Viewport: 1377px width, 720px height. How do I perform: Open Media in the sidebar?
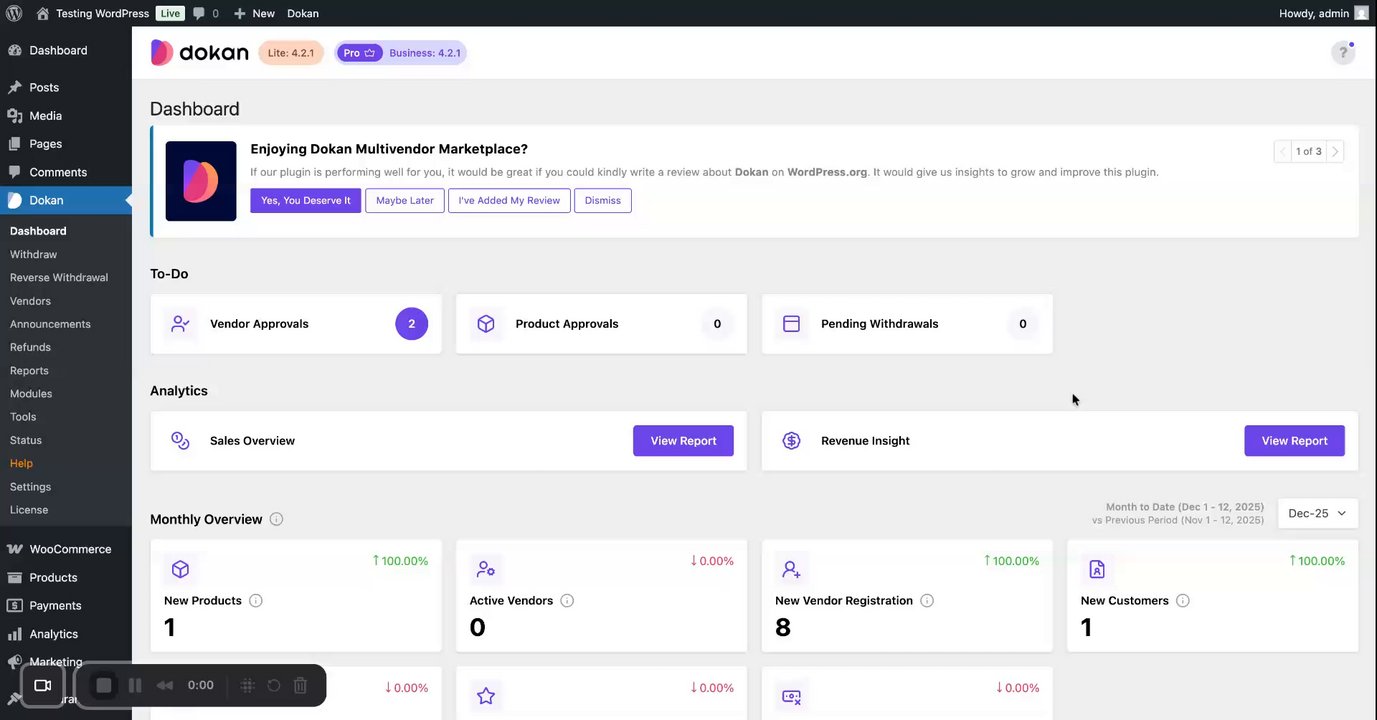coord(66,115)
